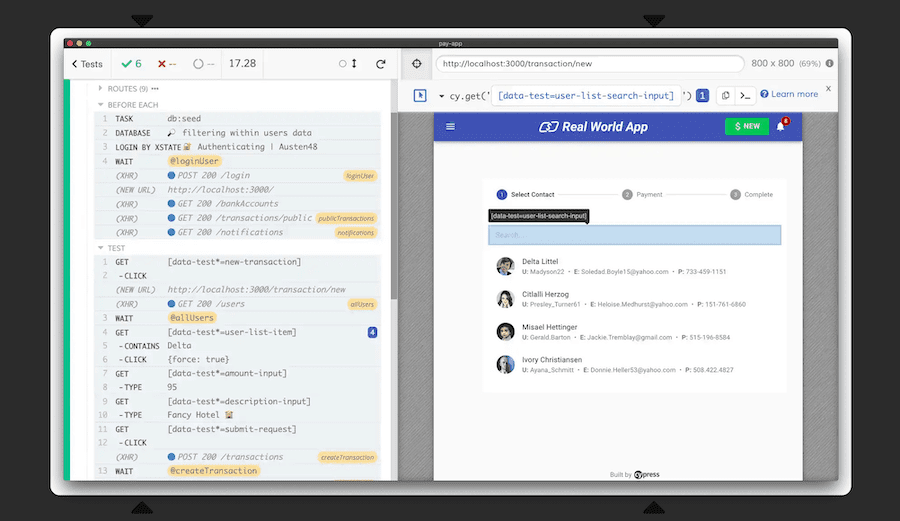
Task: Click the user list search input
Action: point(634,235)
